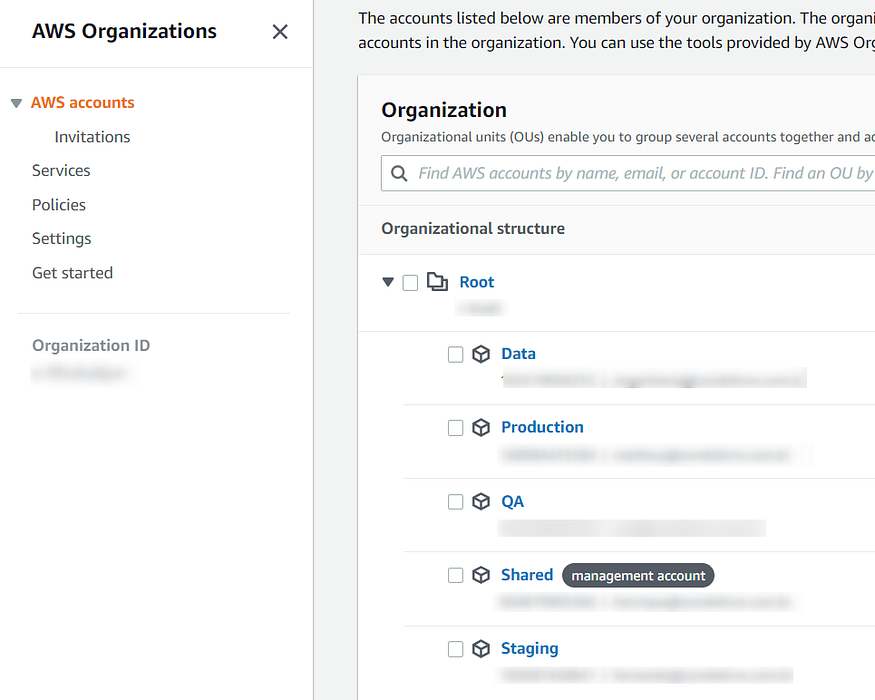Enable the QA account checkbox
This screenshot has width=875, height=700.
[x=456, y=502]
